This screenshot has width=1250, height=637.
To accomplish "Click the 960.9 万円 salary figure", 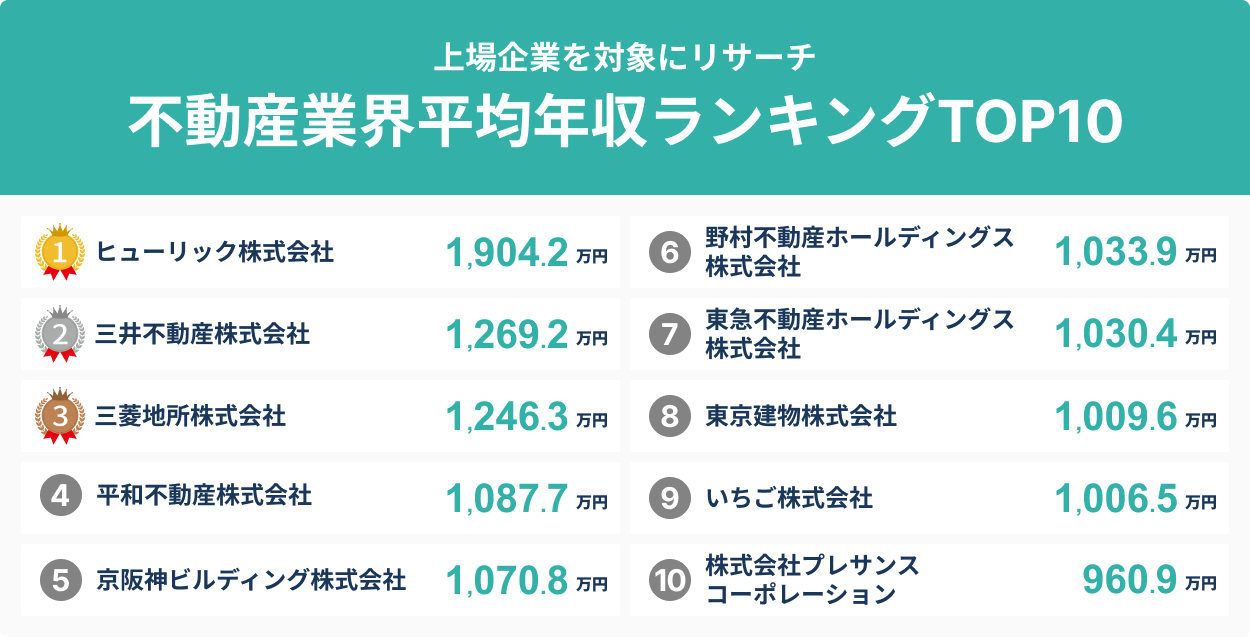I will pyautogui.click(x=1150, y=580).
